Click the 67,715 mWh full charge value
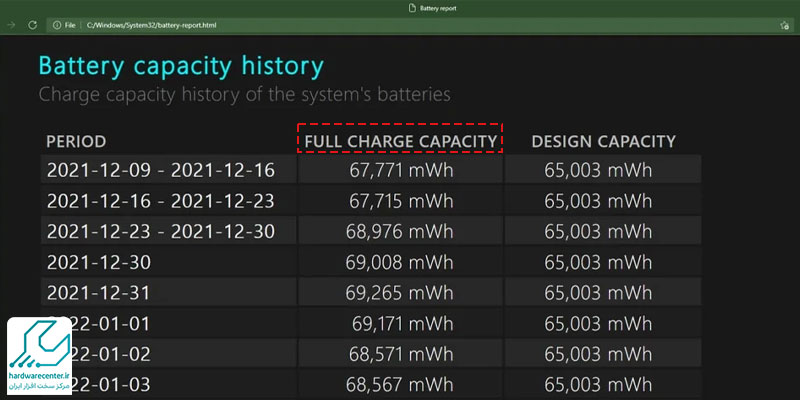Image resolution: width=800 pixels, height=400 pixels. click(401, 201)
